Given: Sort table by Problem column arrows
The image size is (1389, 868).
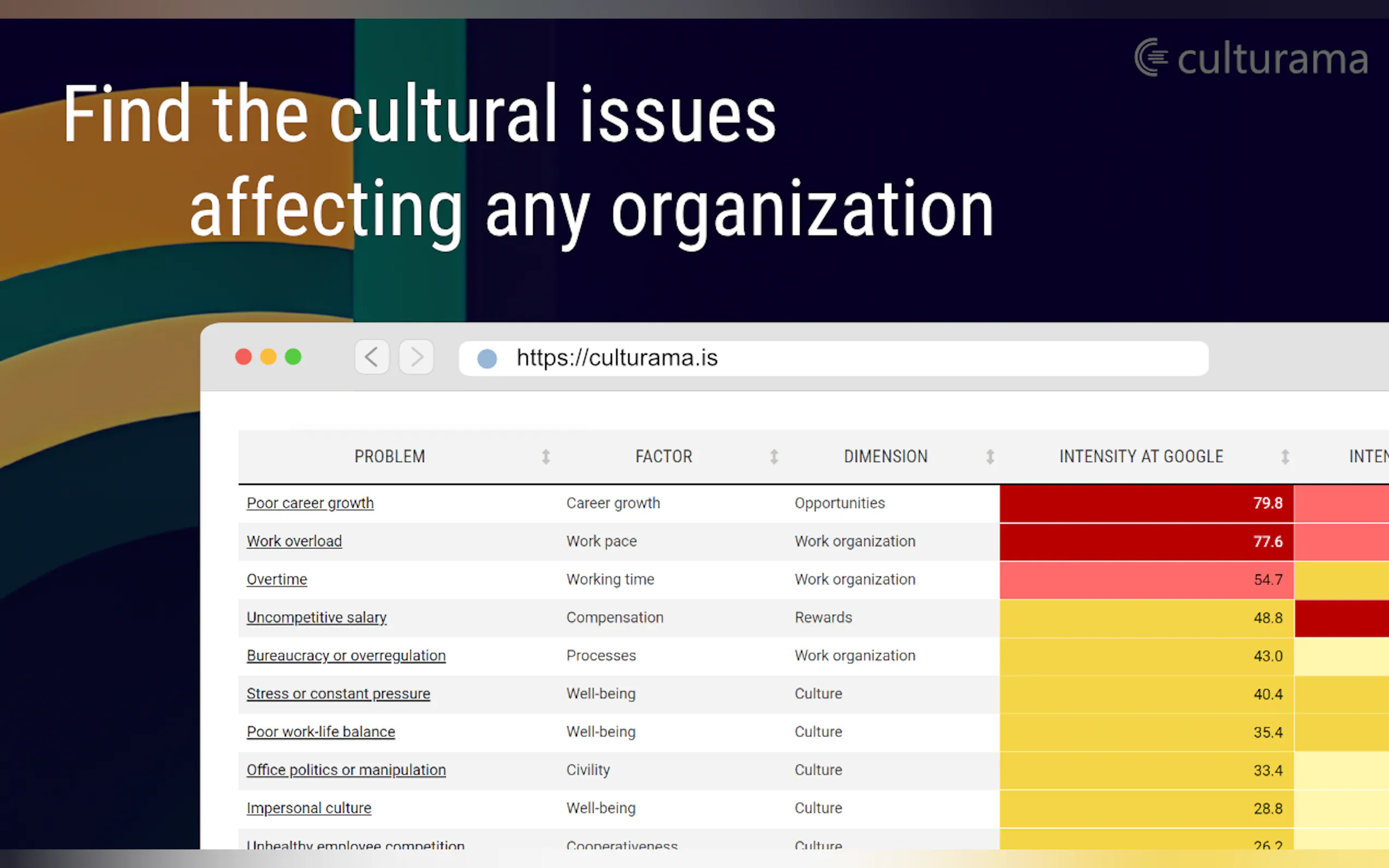Looking at the screenshot, I should pyautogui.click(x=546, y=457).
